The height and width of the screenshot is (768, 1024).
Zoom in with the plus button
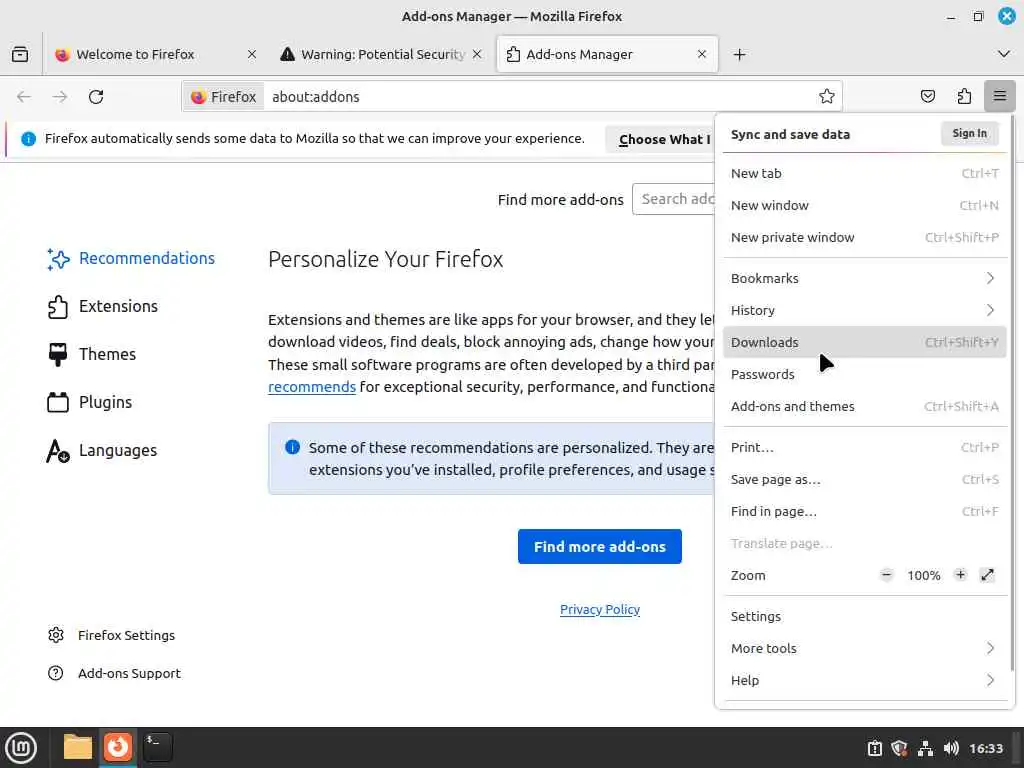pos(960,575)
